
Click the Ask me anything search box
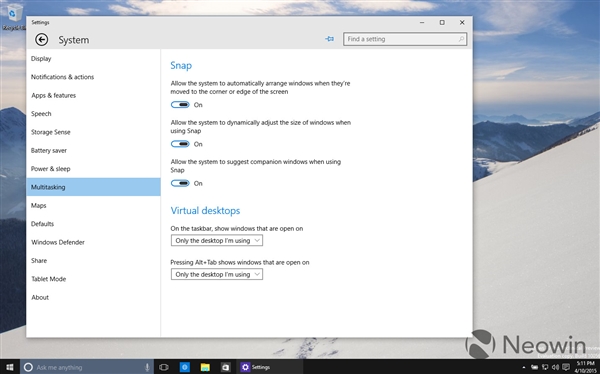pos(87,367)
